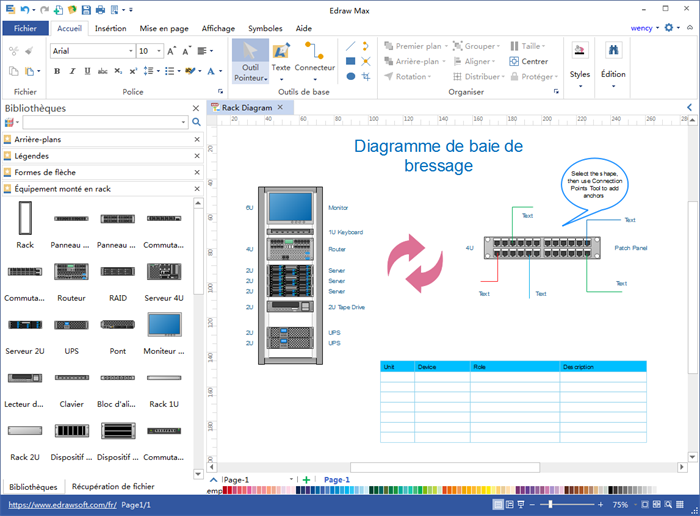Expand the Page-1 page list dropdown
This screenshot has width=700, height=516.
[x=292, y=480]
